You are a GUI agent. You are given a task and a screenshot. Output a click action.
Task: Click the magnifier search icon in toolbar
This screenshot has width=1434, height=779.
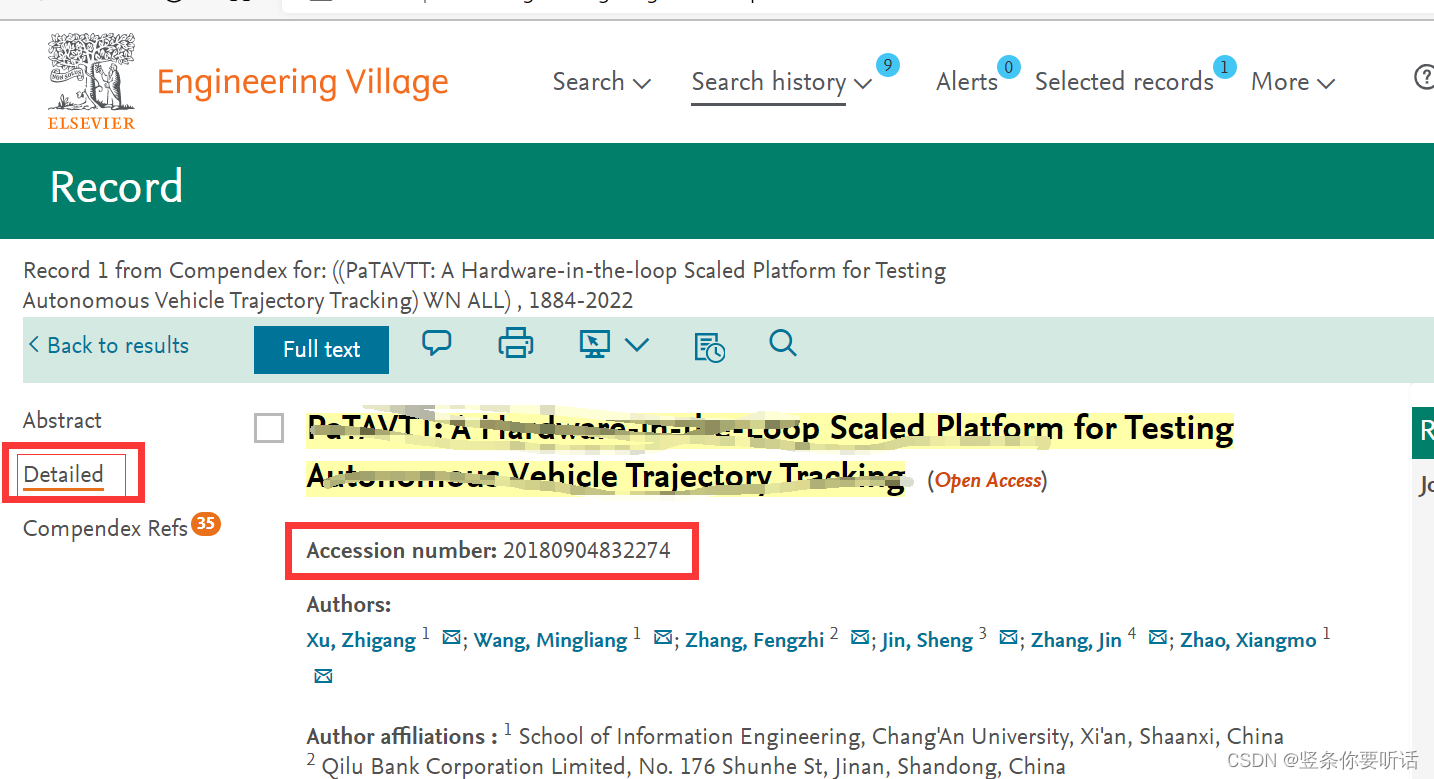[783, 344]
